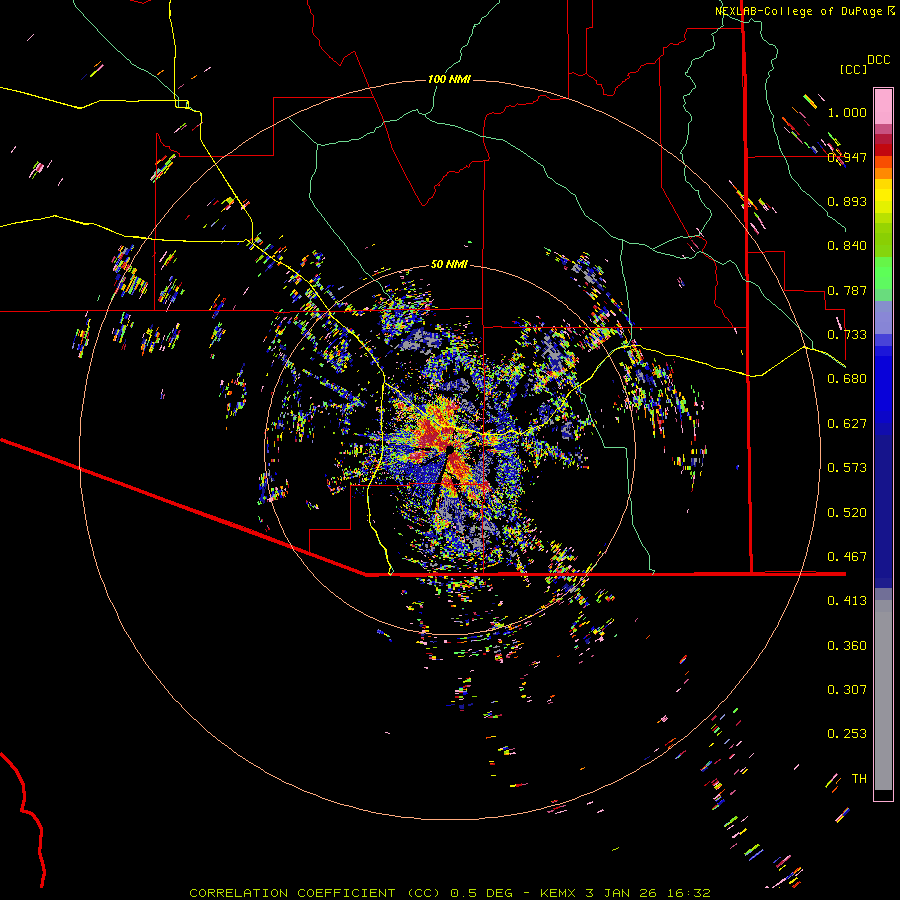Select the 0.360 scale value
The image size is (900, 900).
click(x=847, y=645)
